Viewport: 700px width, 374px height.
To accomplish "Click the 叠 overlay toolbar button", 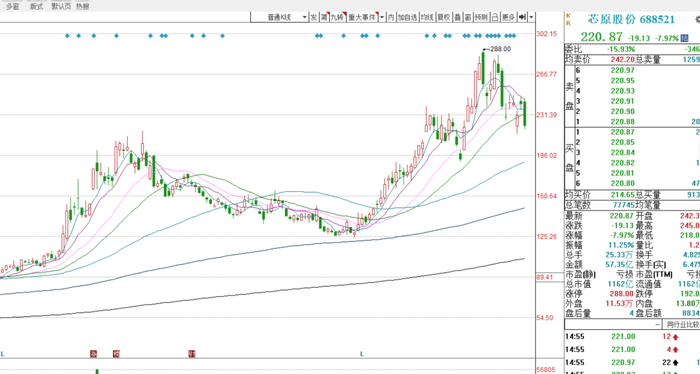I will pyautogui.click(x=458, y=17).
